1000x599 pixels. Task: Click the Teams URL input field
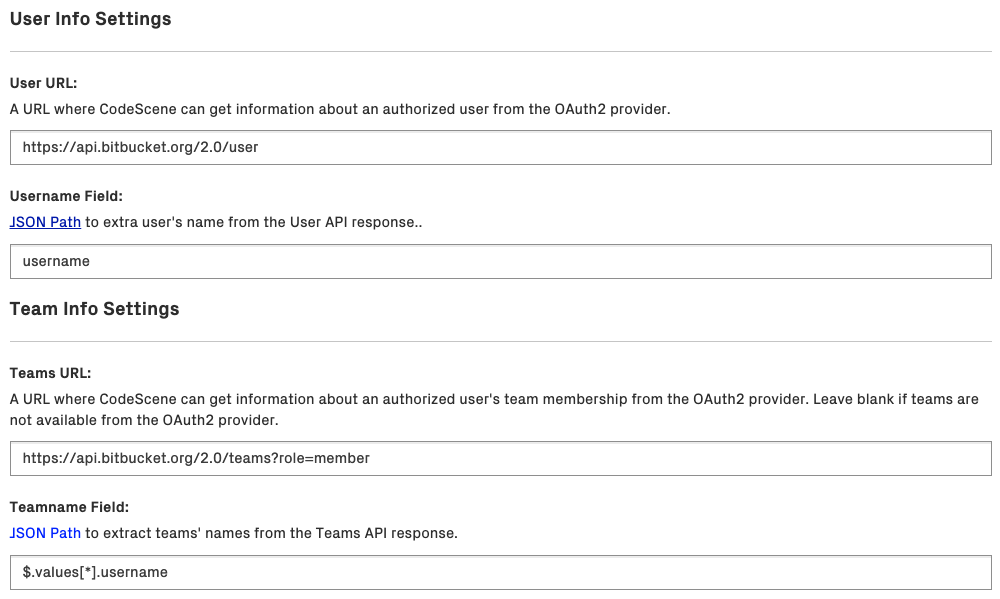500,459
